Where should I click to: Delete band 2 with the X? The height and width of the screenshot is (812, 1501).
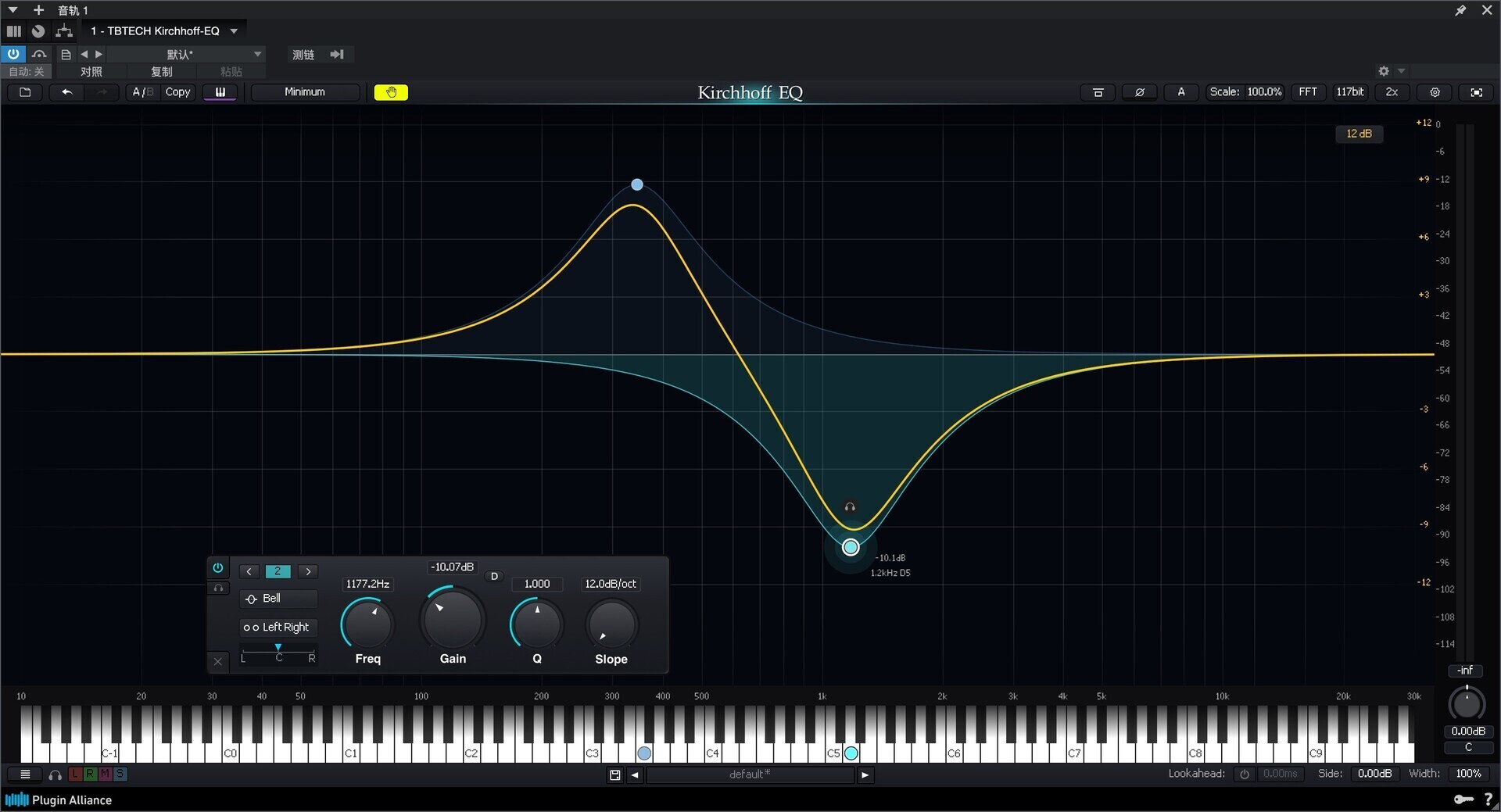(x=218, y=661)
